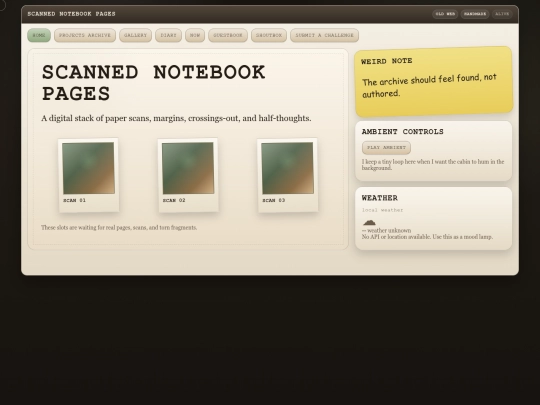Click 'No API or location available' text

(427, 237)
